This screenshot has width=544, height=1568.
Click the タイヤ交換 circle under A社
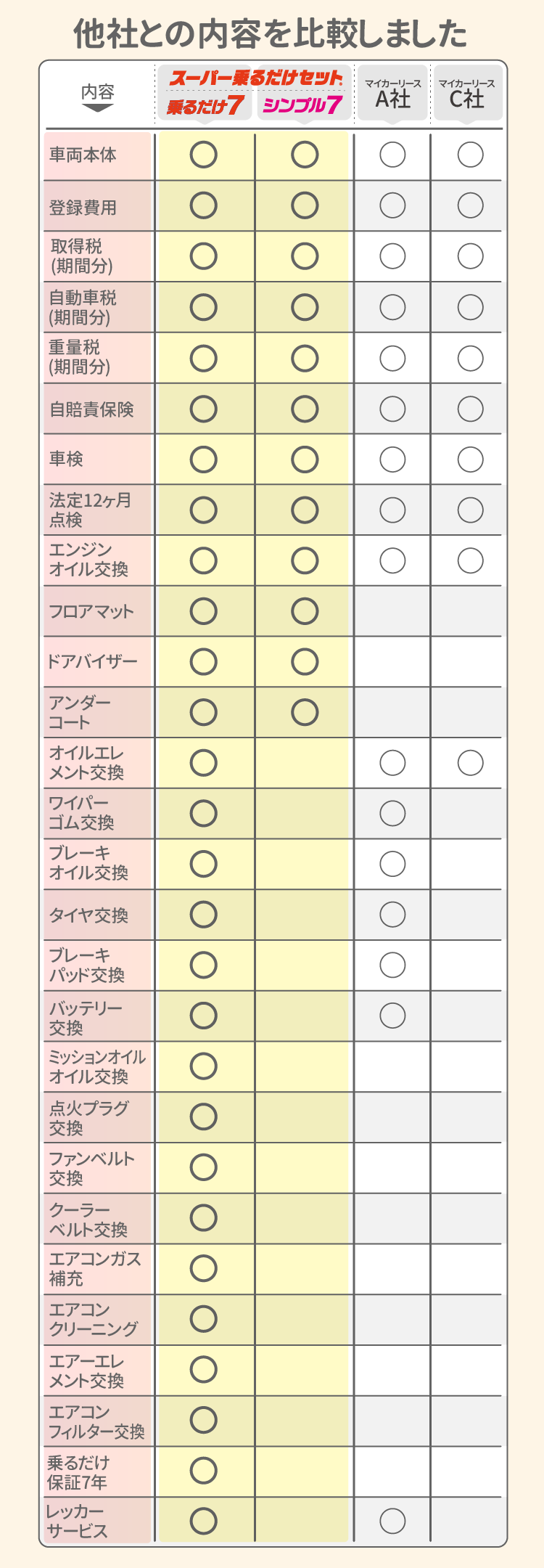click(x=392, y=915)
